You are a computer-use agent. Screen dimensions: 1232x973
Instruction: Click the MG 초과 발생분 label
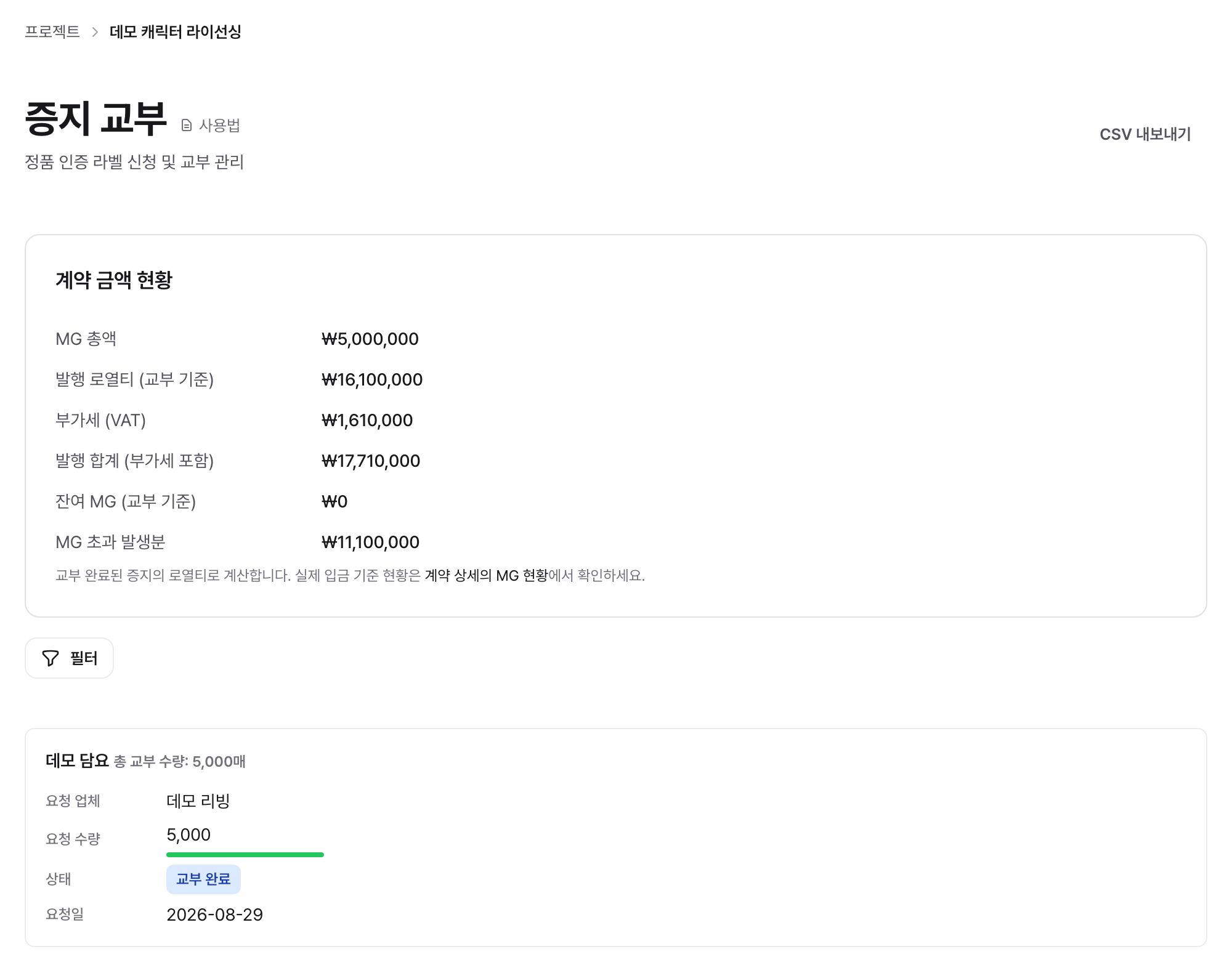[110, 542]
